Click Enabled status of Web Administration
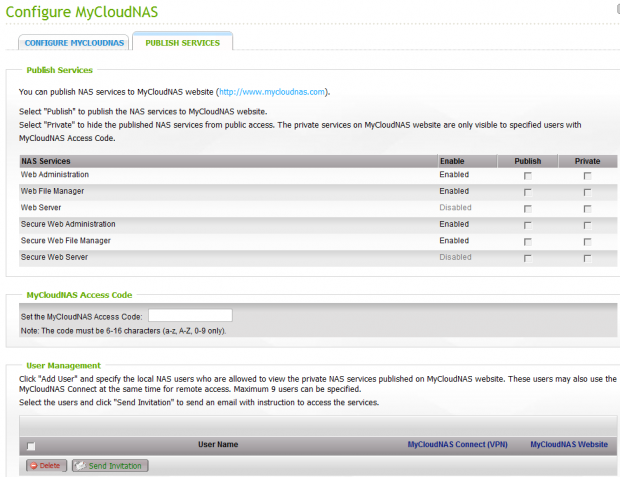This screenshot has height=477, width=620. (454, 174)
